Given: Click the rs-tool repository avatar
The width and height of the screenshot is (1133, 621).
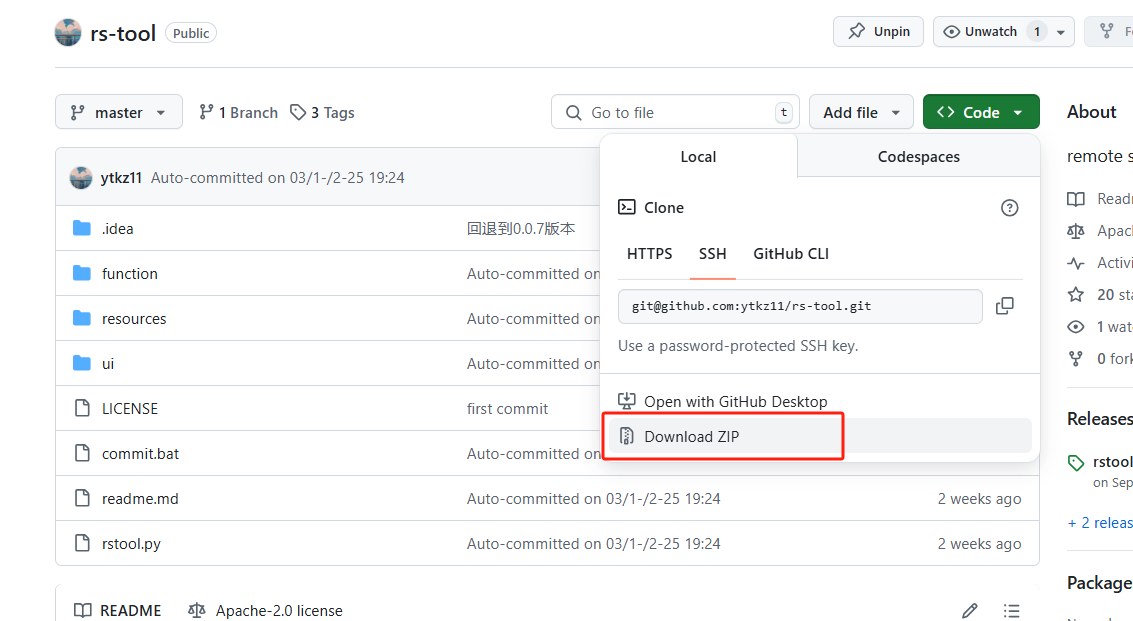Looking at the screenshot, I should (68, 33).
